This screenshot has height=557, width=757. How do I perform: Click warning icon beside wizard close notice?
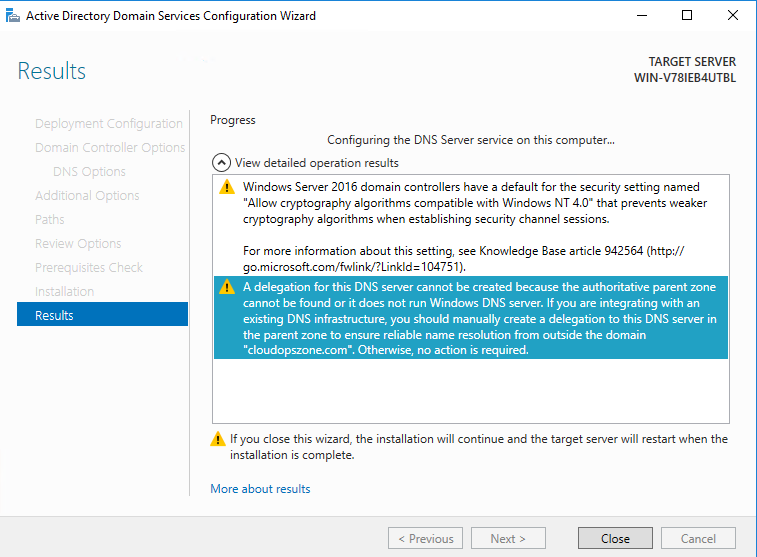point(218,439)
